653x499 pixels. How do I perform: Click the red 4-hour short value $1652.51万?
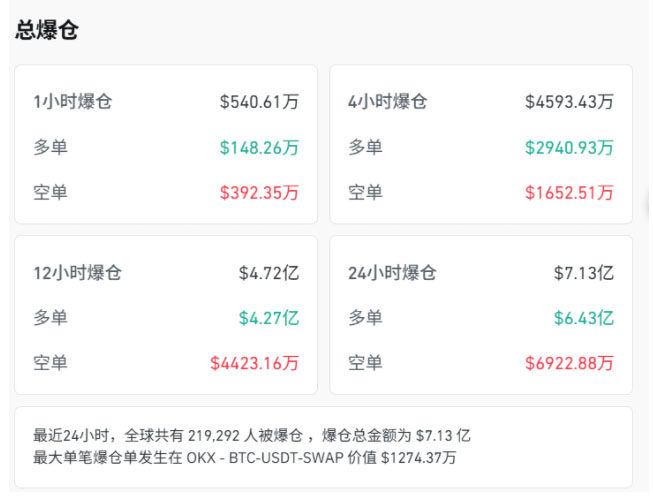(569, 193)
